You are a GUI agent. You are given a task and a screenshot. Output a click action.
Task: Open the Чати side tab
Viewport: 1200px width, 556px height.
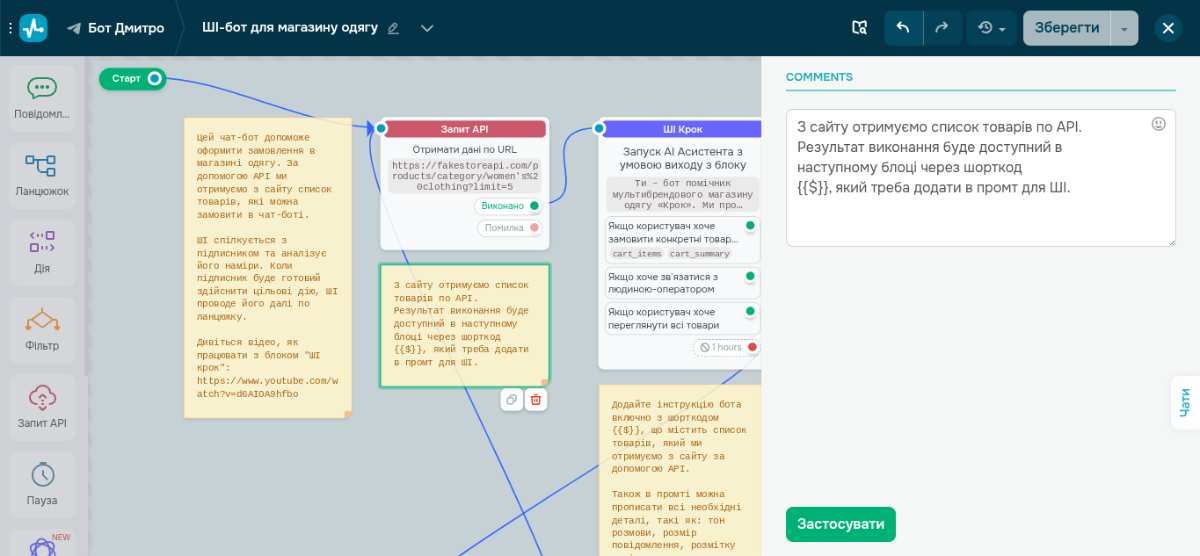tap(1185, 402)
